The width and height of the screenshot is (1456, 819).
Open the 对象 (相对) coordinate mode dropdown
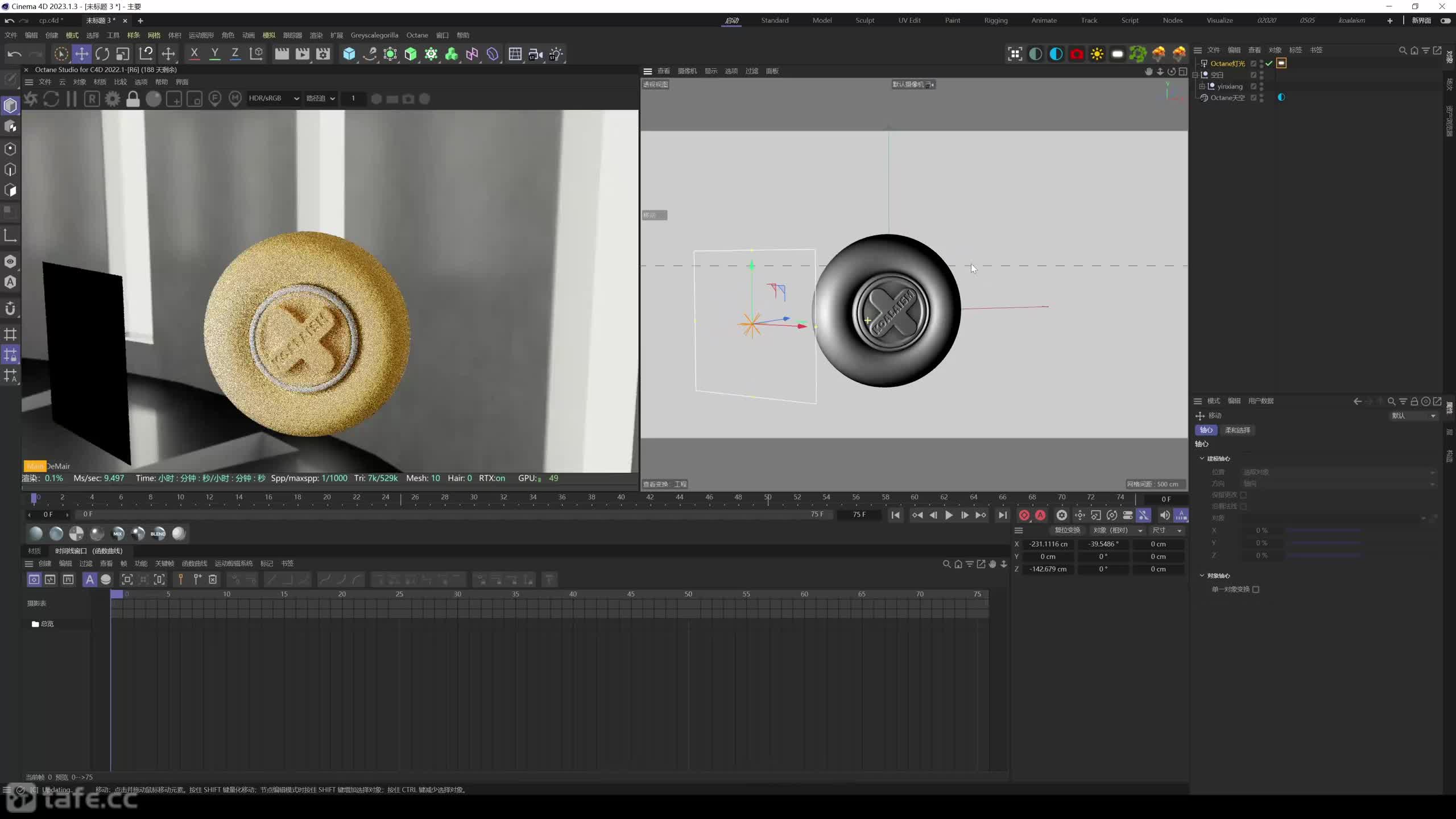1118,530
